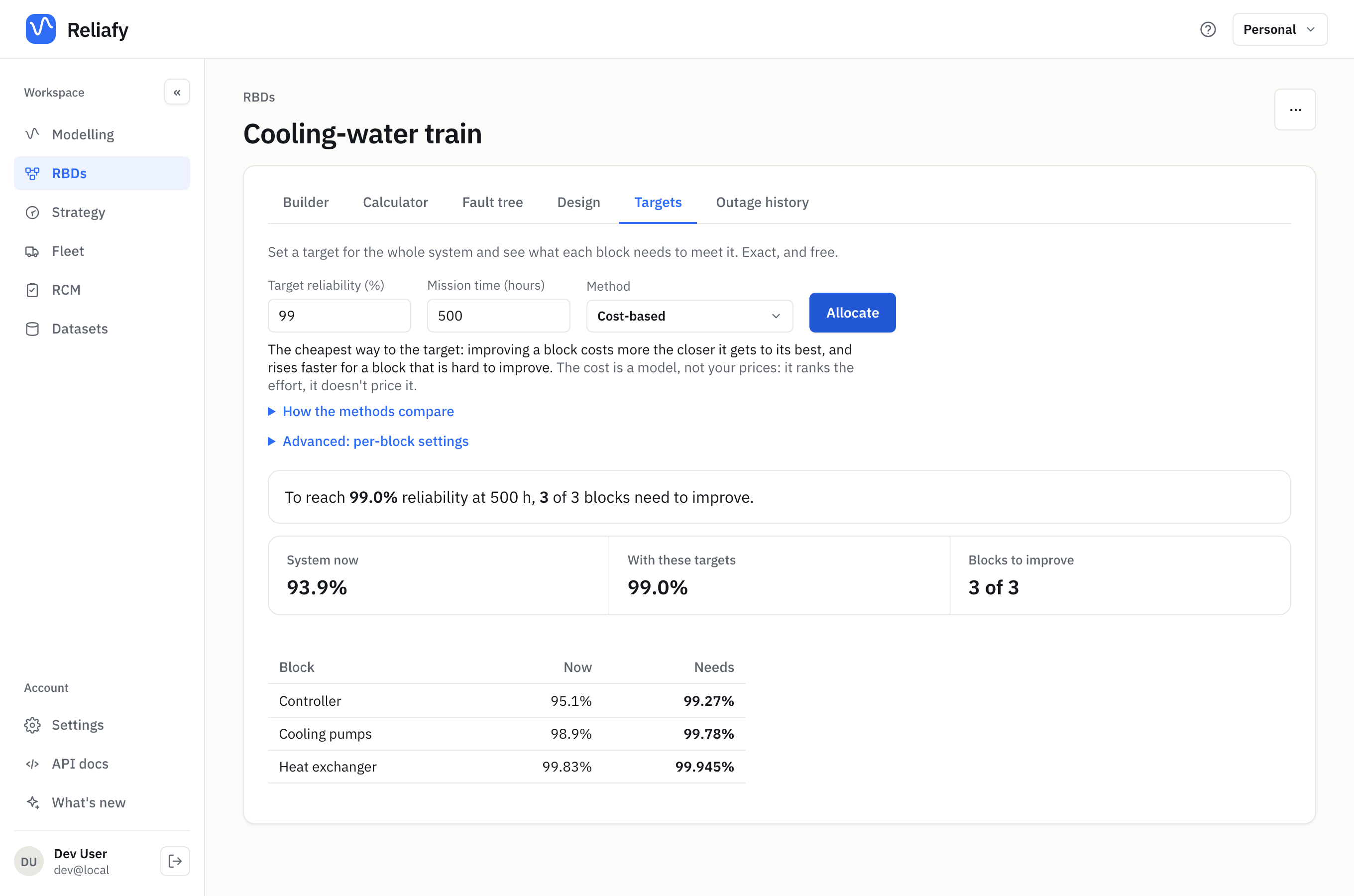Image resolution: width=1354 pixels, height=896 pixels.
Task: Click the Heat exchanger row name
Action: pyautogui.click(x=328, y=767)
